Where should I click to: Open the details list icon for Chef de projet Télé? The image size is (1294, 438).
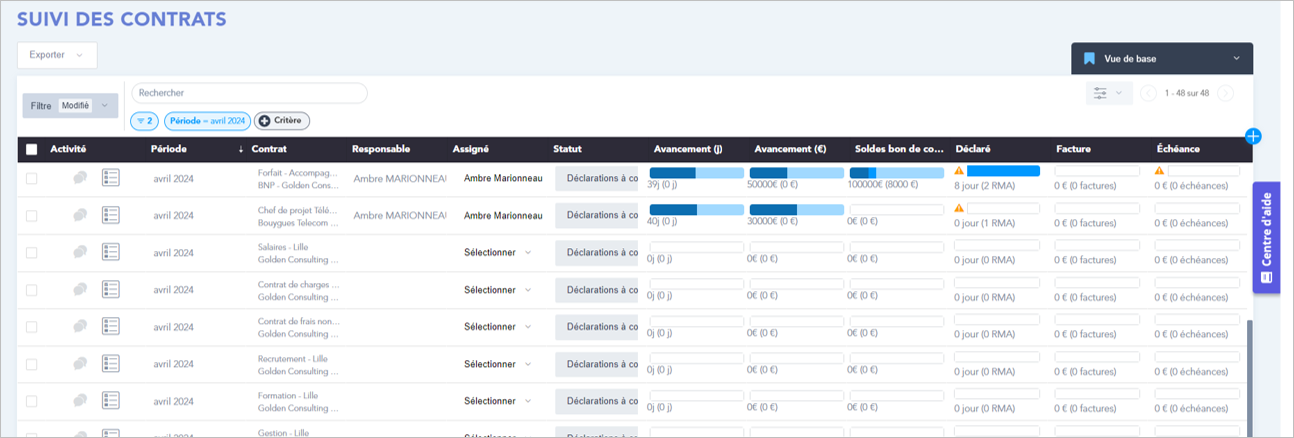[x=111, y=215]
